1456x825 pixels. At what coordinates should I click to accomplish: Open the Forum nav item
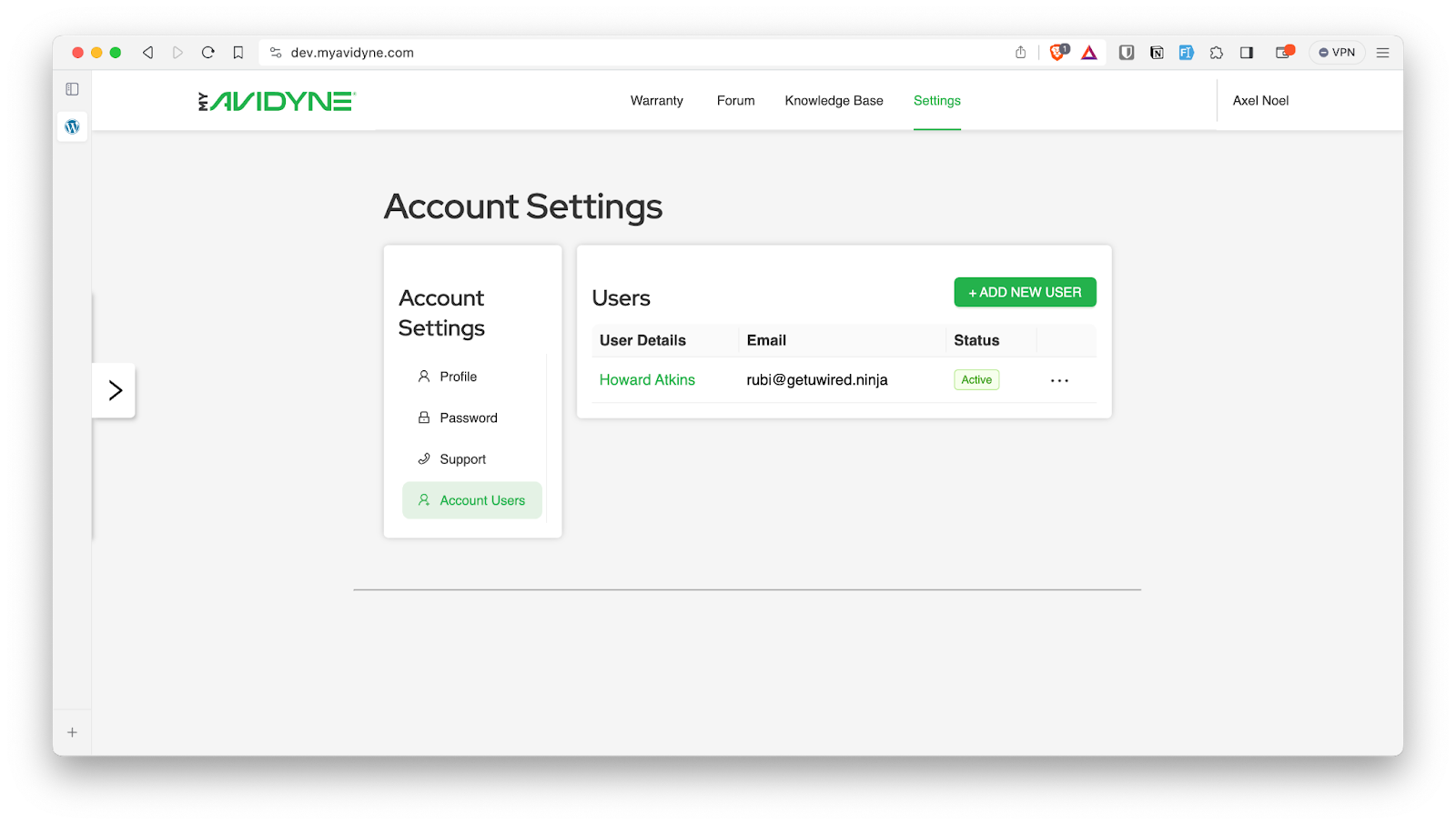735,101
